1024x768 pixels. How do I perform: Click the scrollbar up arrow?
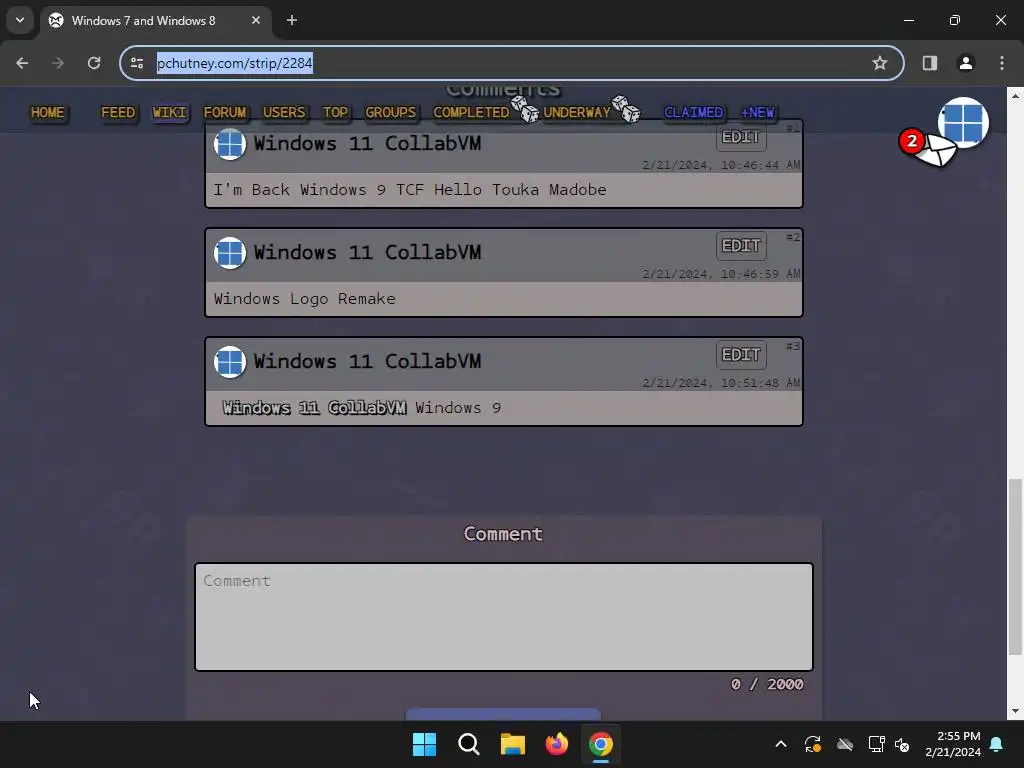tap(1015, 95)
